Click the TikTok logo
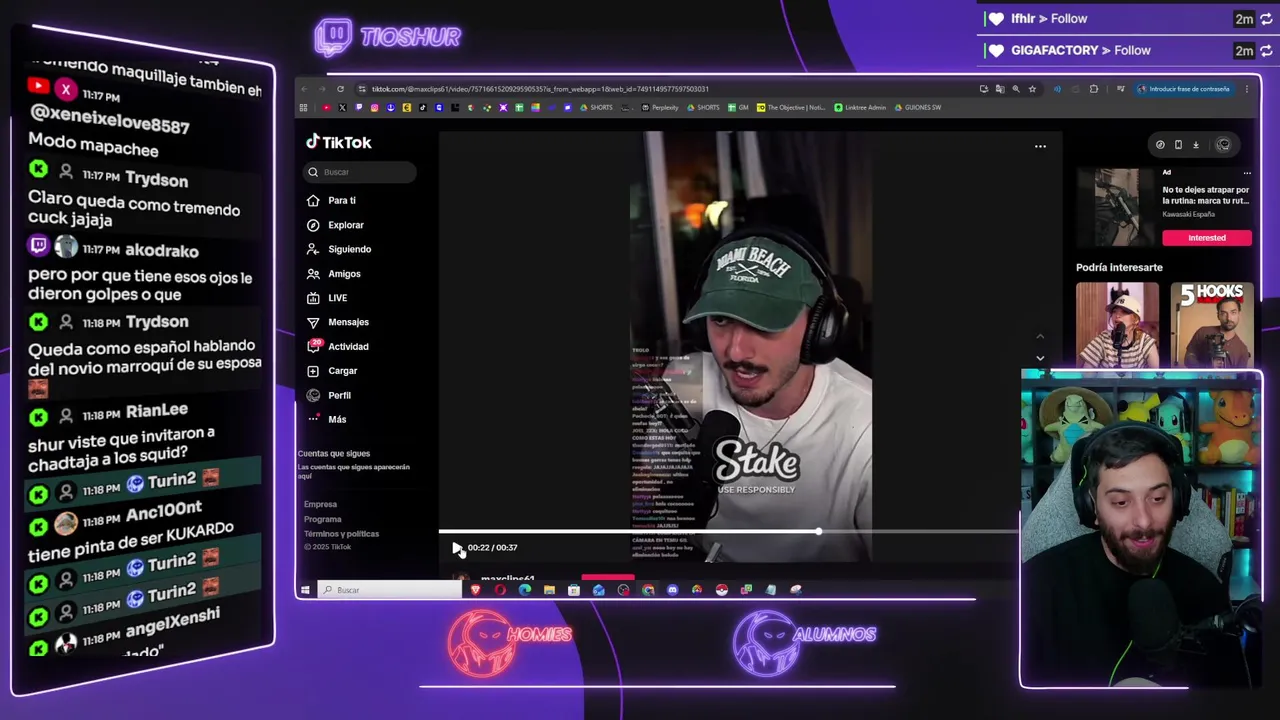The image size is (1280, 720). pos(339,142)
